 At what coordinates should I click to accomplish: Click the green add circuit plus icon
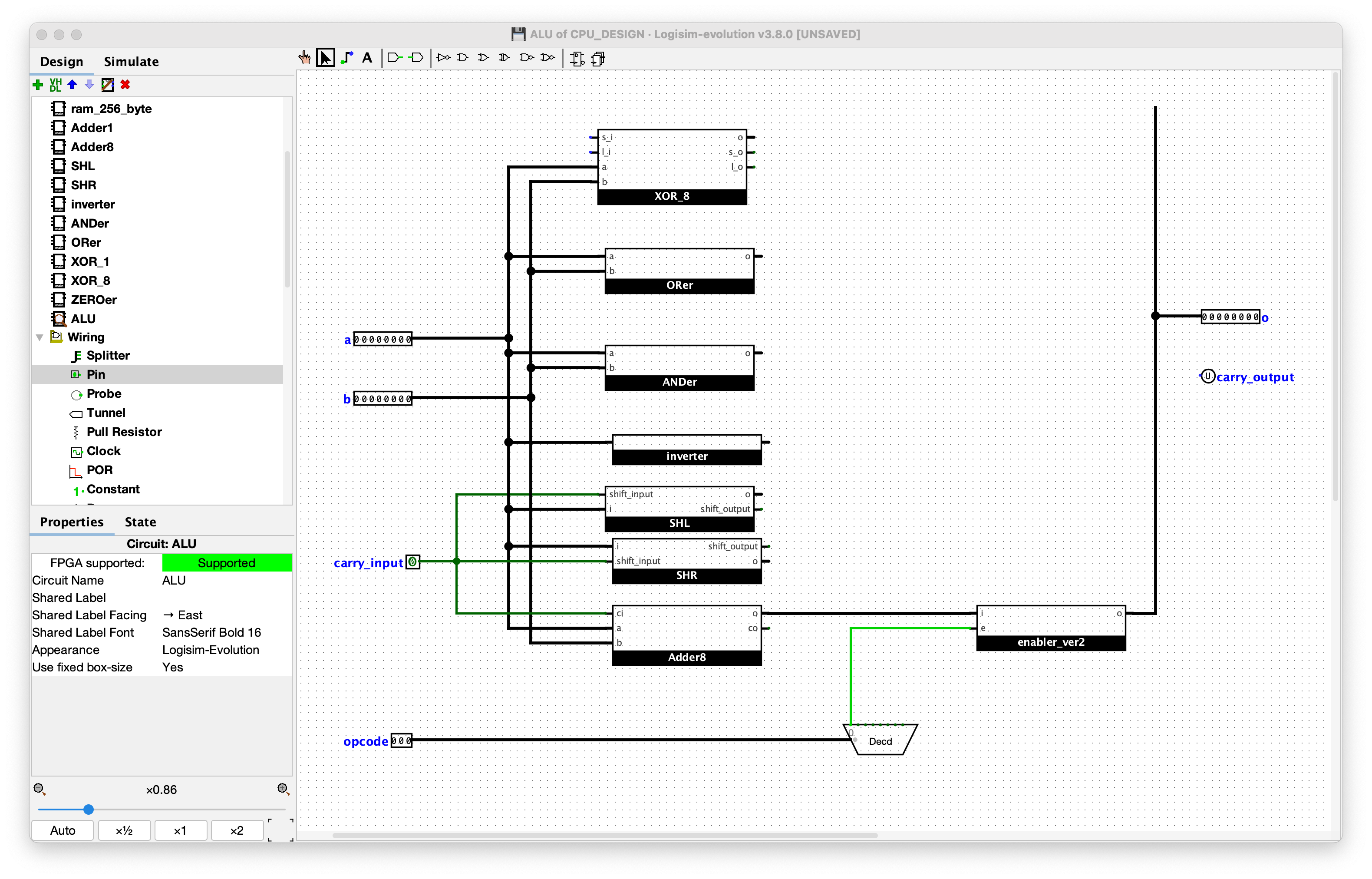38,85
